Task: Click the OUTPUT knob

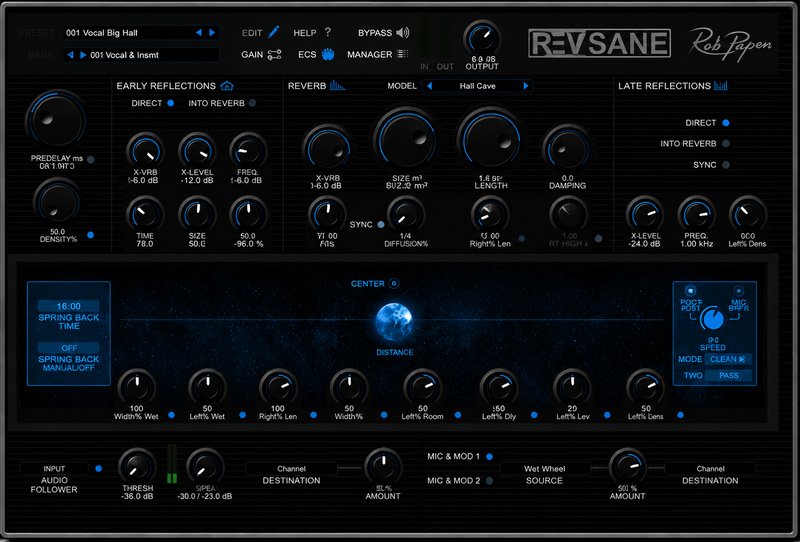Action: click(482, 39)
